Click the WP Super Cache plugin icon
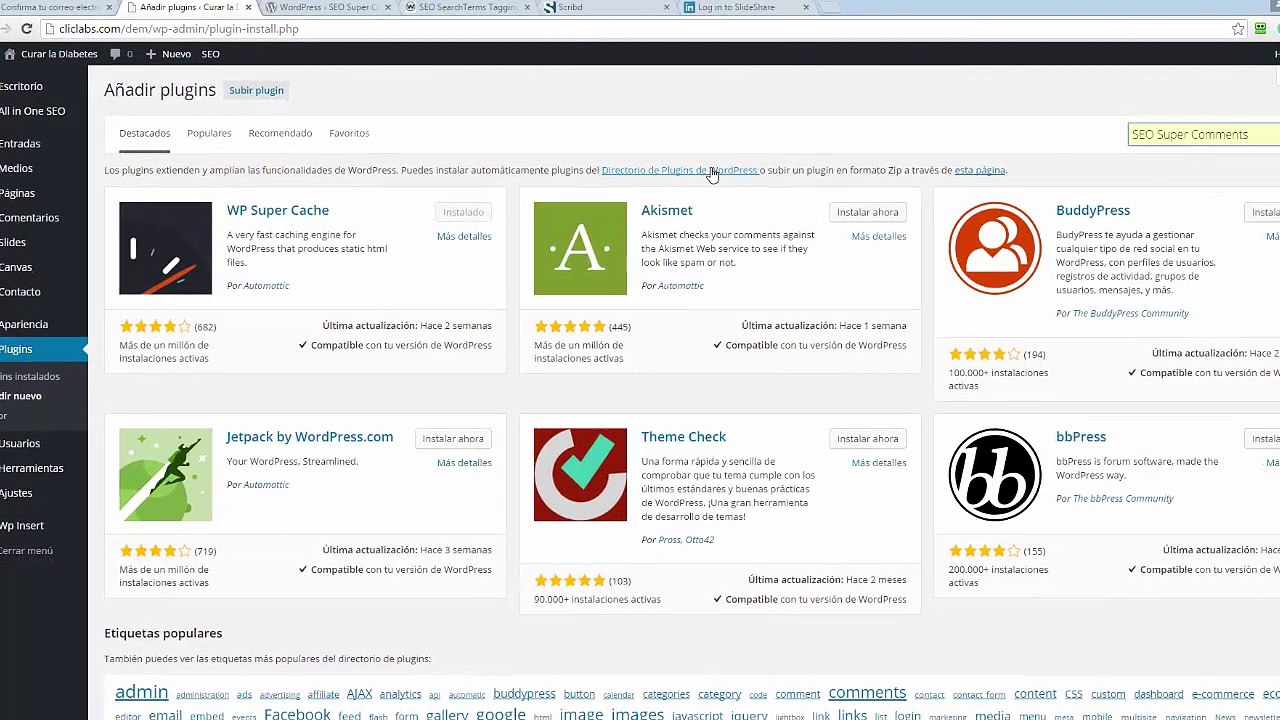 click(165, 248)
